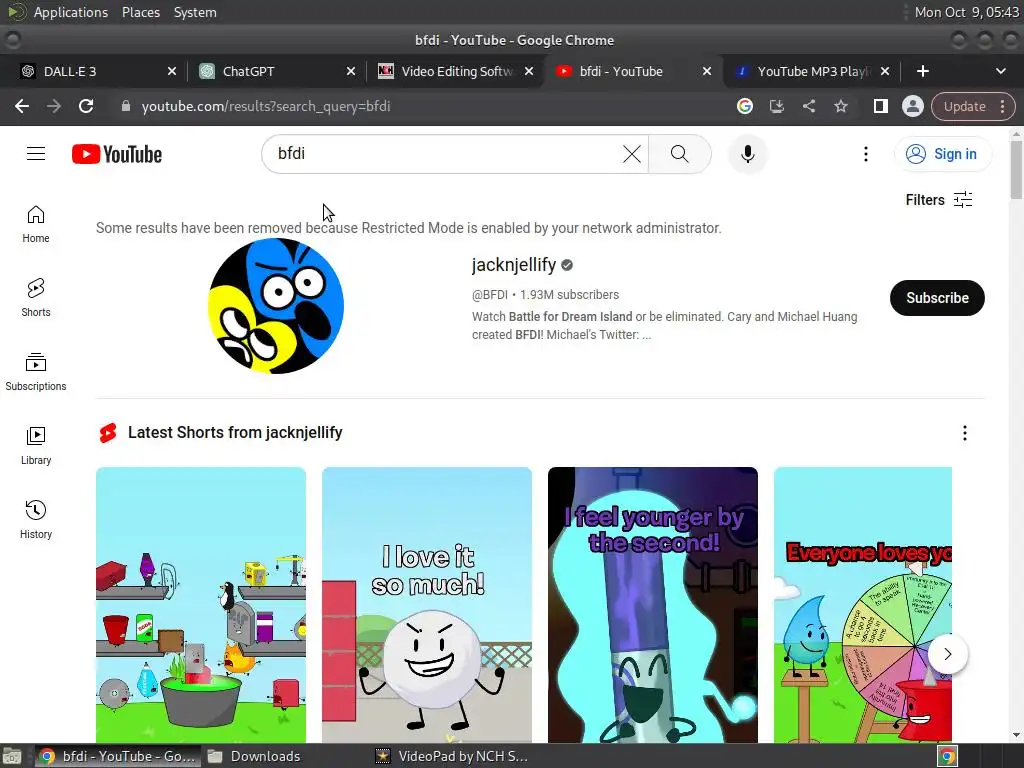The width and height of the screenshot is (1024, 768).
Task: Close the YouTube MP3 Playlist tab
Action: pos(885,71)
